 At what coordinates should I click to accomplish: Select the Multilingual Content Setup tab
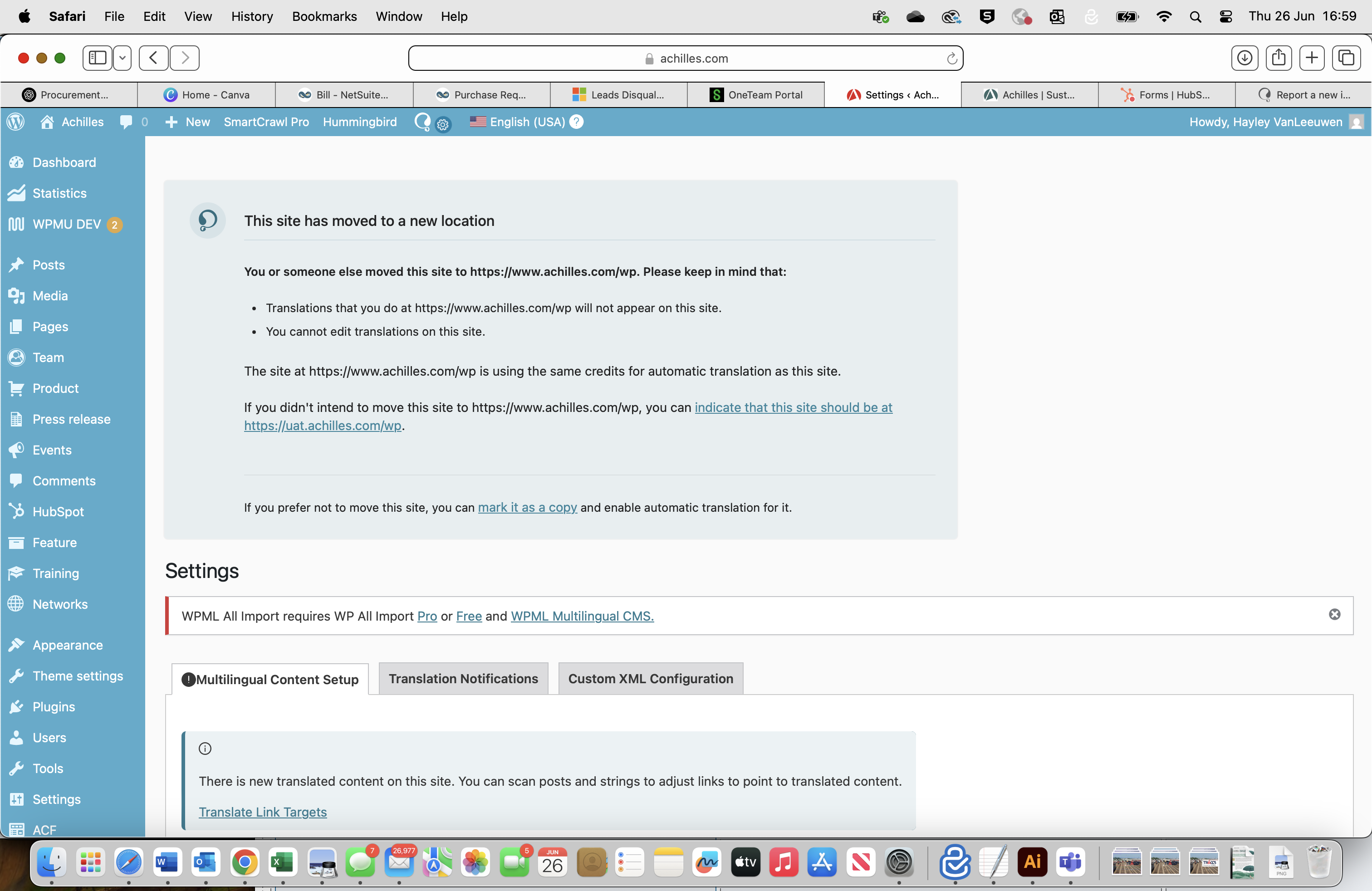(x=270, y=679)
